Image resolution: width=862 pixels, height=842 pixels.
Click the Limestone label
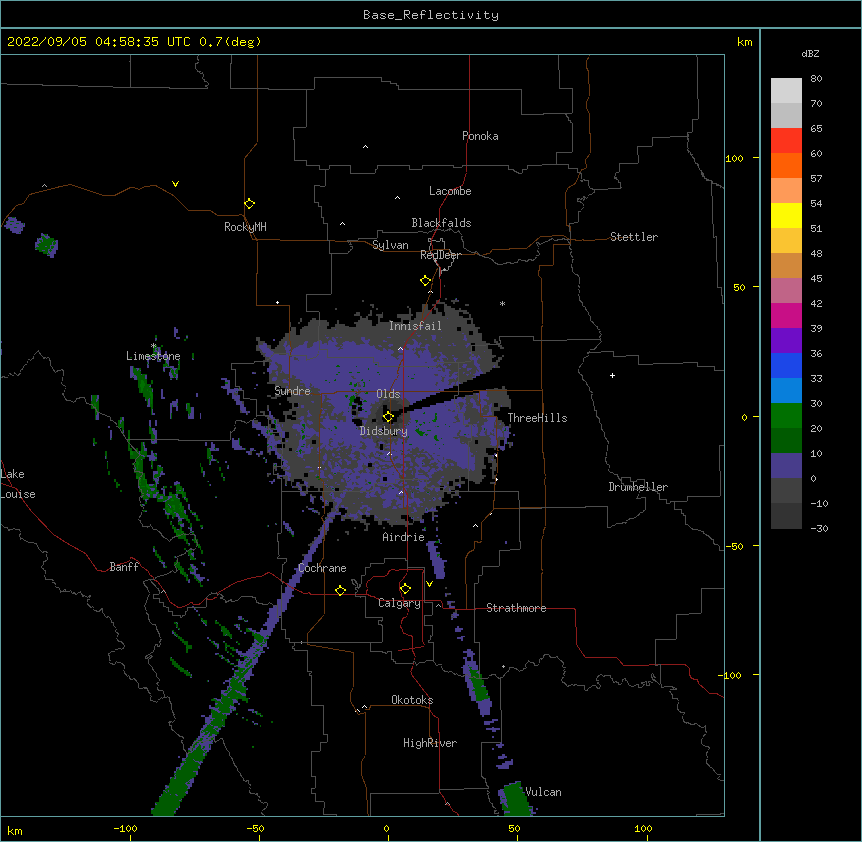(153, 356)
